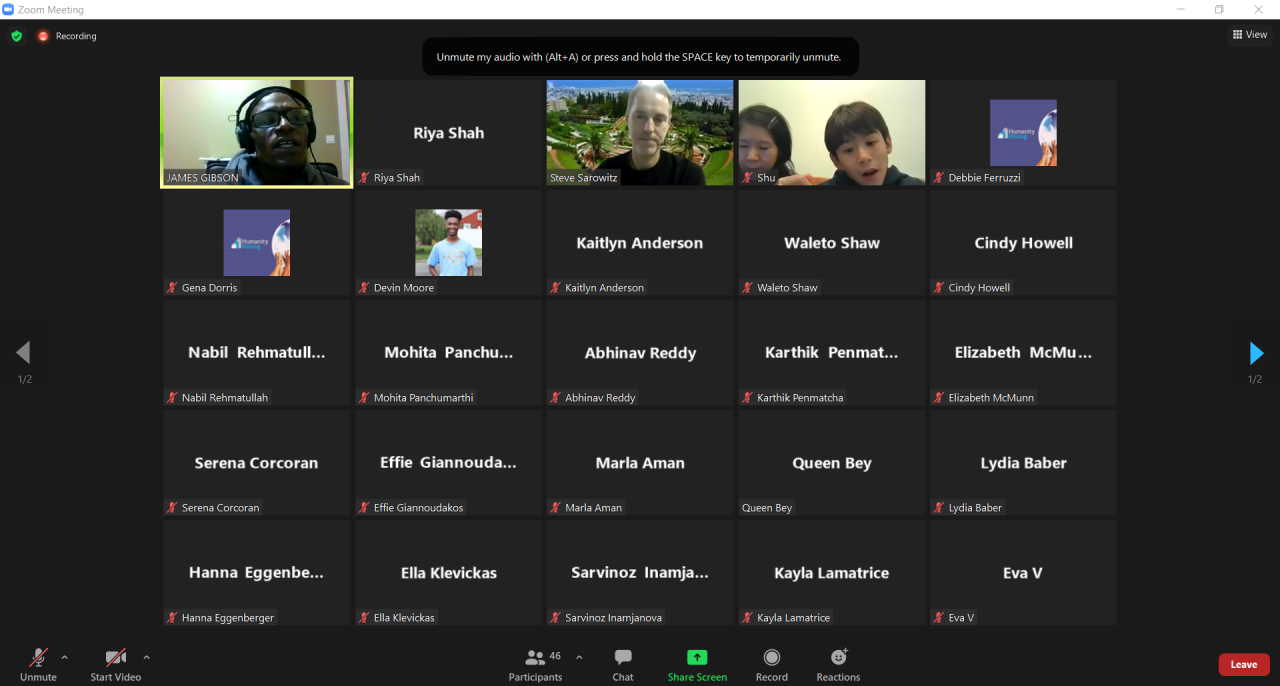Viewport: 1280px width, 686px height.
Task: Click muted mic icon beside Abhinav Reddy label
Action: (x=556, y=397)
